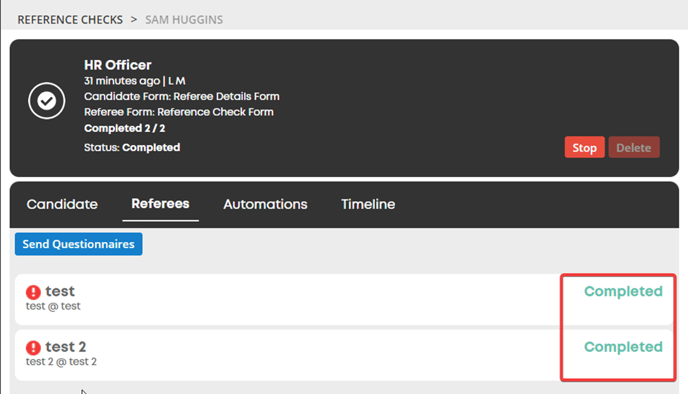Click the Completed status for test 2
Screen dimensions: 688x394
pos(623,347)
